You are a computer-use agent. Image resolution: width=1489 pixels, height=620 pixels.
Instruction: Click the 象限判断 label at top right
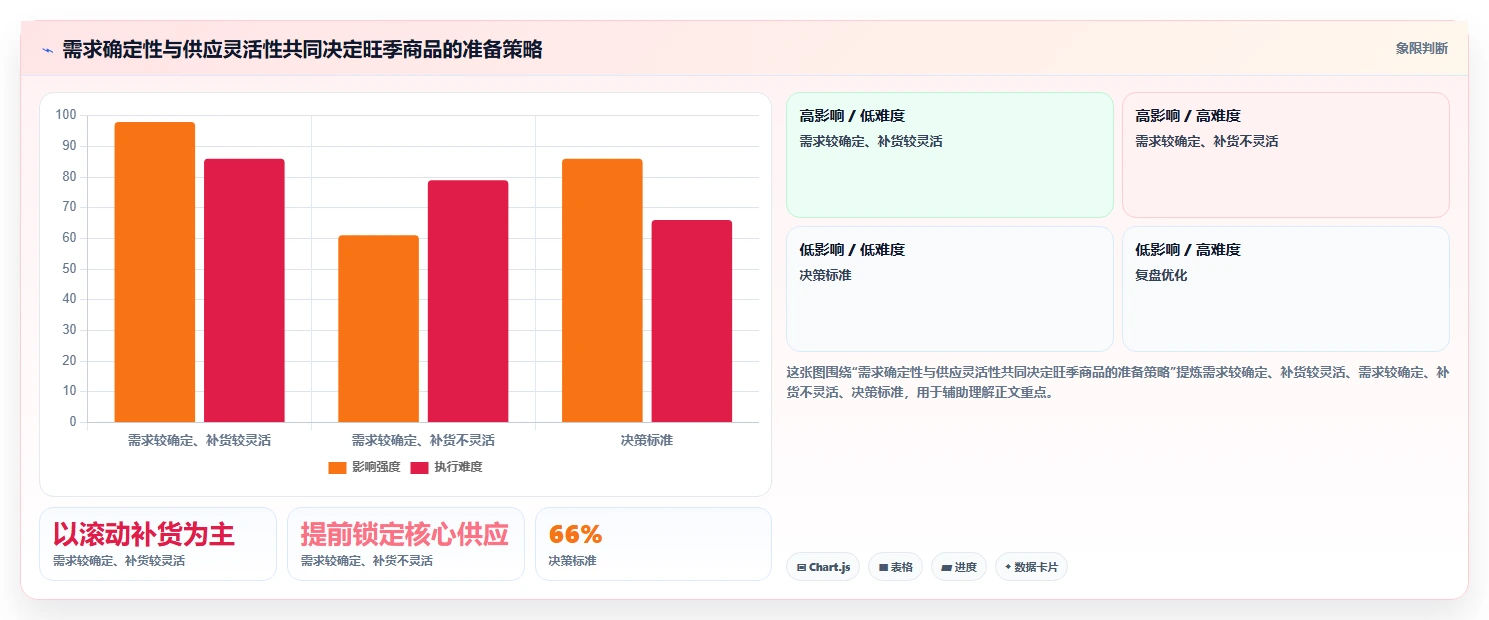(1421, 48)
